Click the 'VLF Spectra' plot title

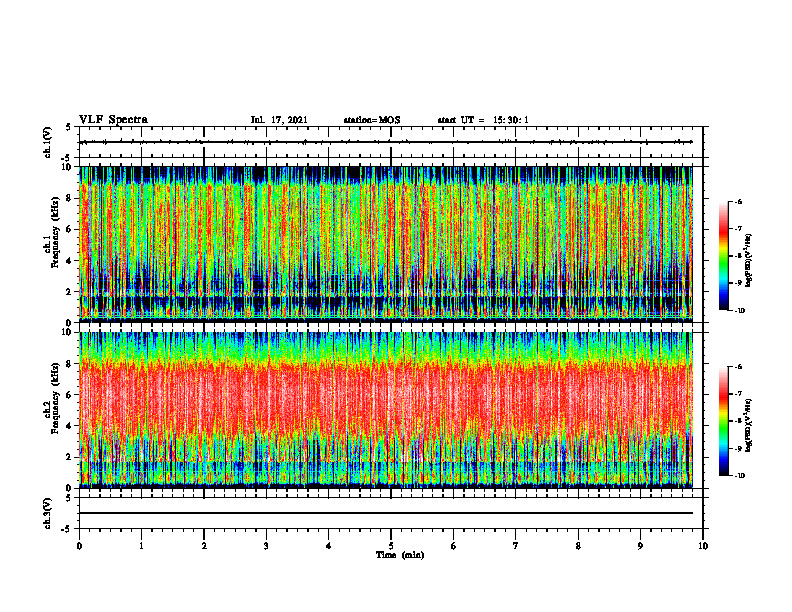pos(113,120)
